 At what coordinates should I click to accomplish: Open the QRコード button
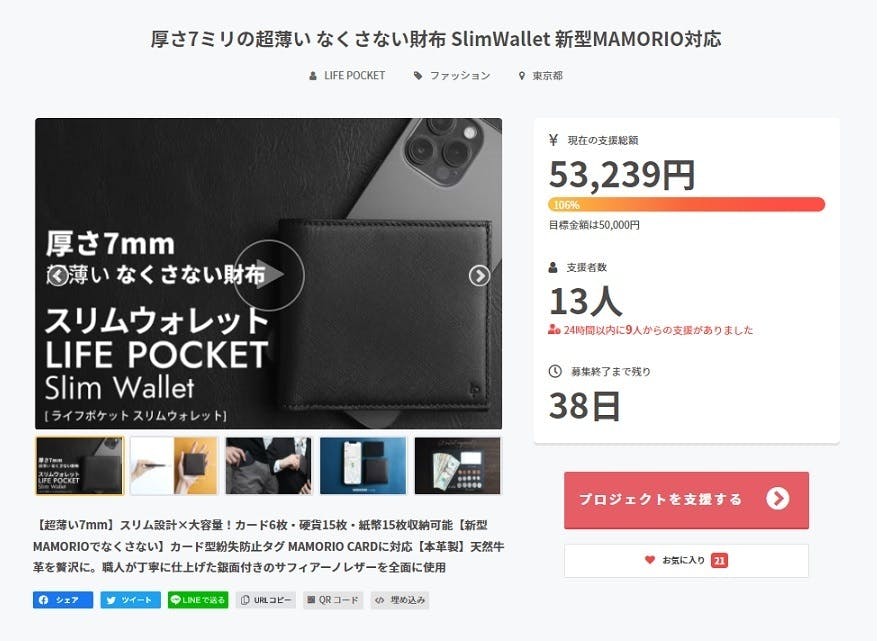333,600
